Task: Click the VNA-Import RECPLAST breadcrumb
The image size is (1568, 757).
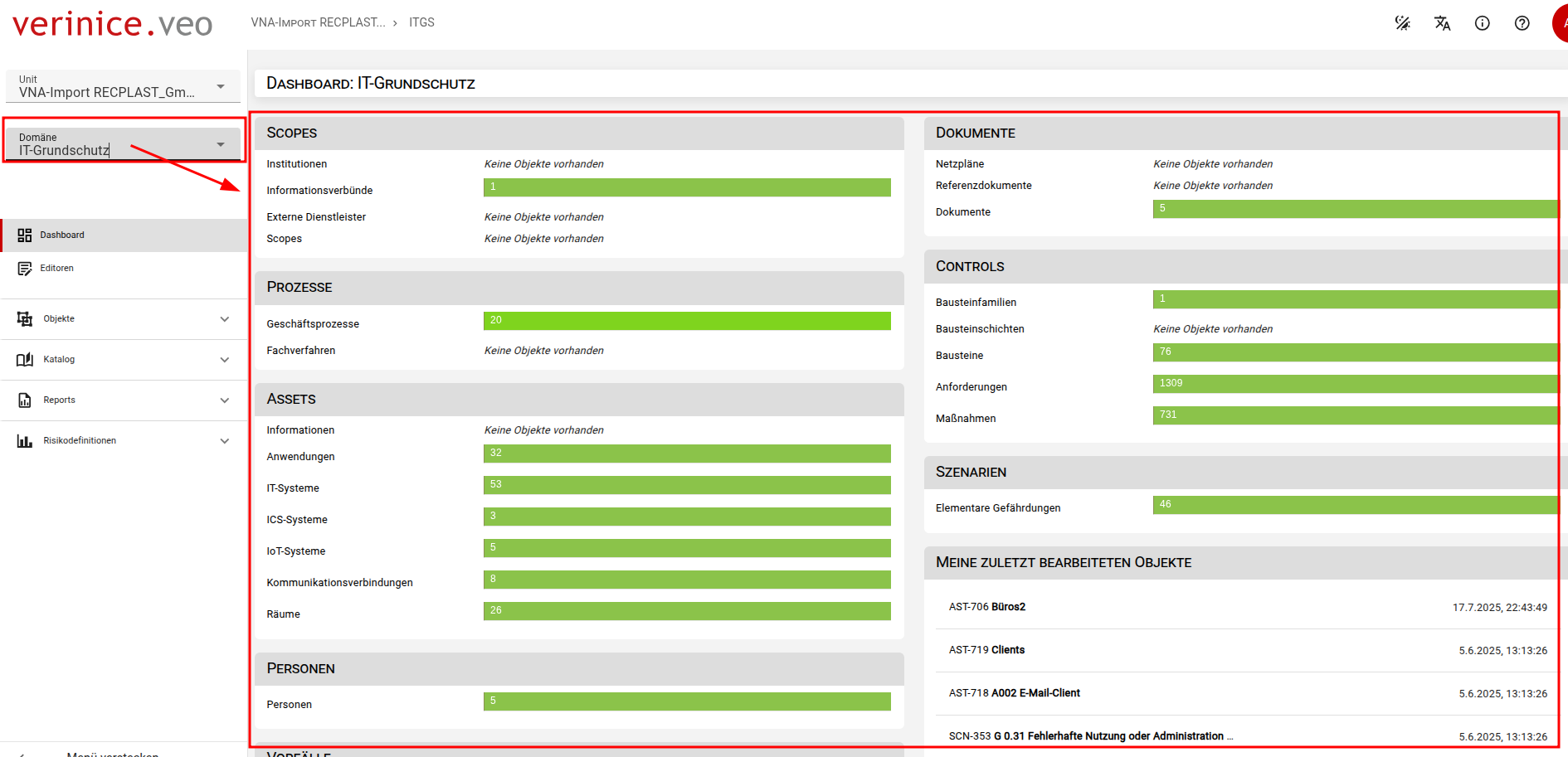Action: (x=318, y=22)
